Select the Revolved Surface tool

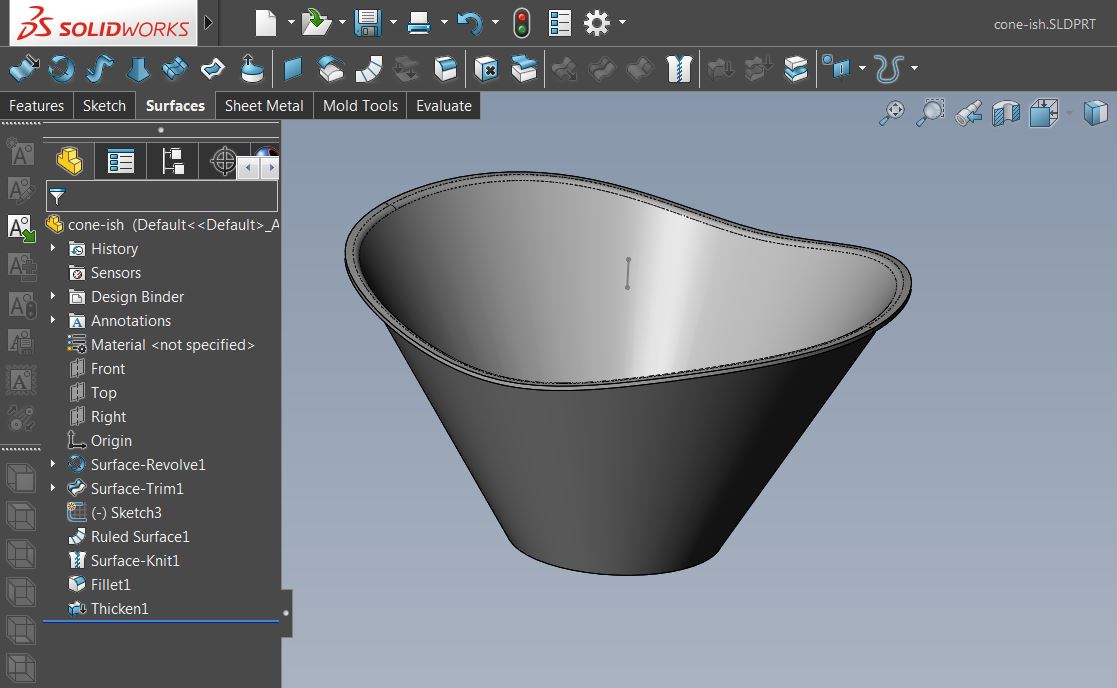click(62, 69)
